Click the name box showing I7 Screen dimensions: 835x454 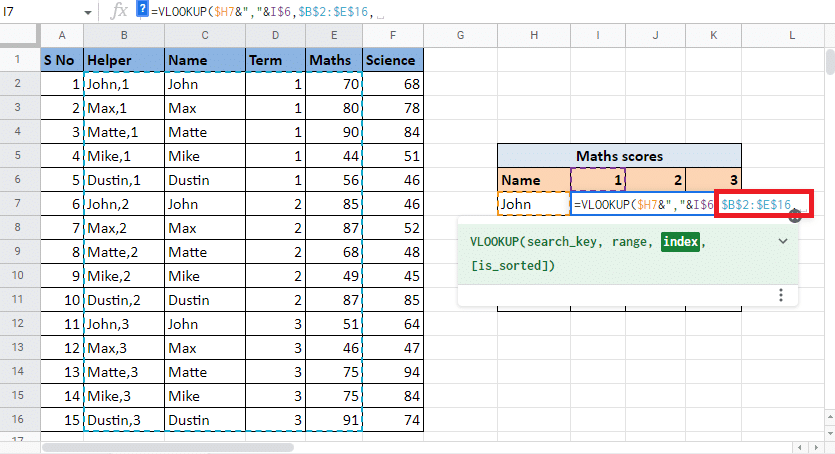point(30,12)
